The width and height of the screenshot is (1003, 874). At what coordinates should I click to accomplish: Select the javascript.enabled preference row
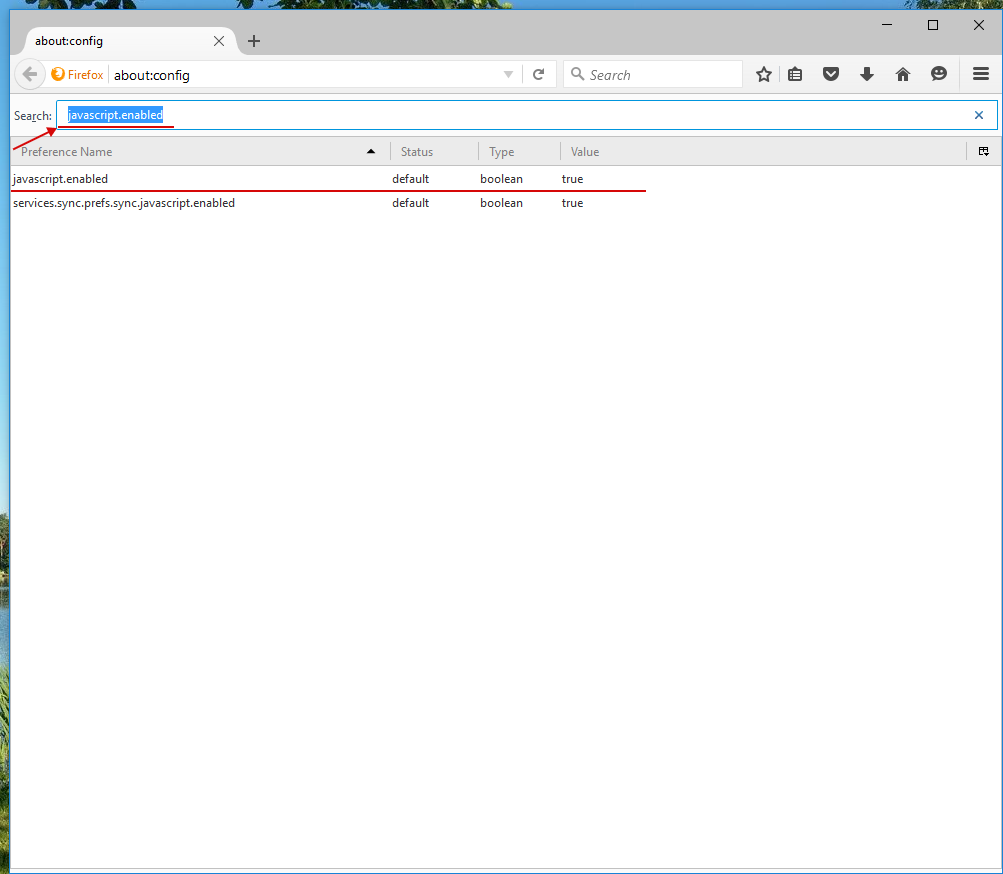505,179
